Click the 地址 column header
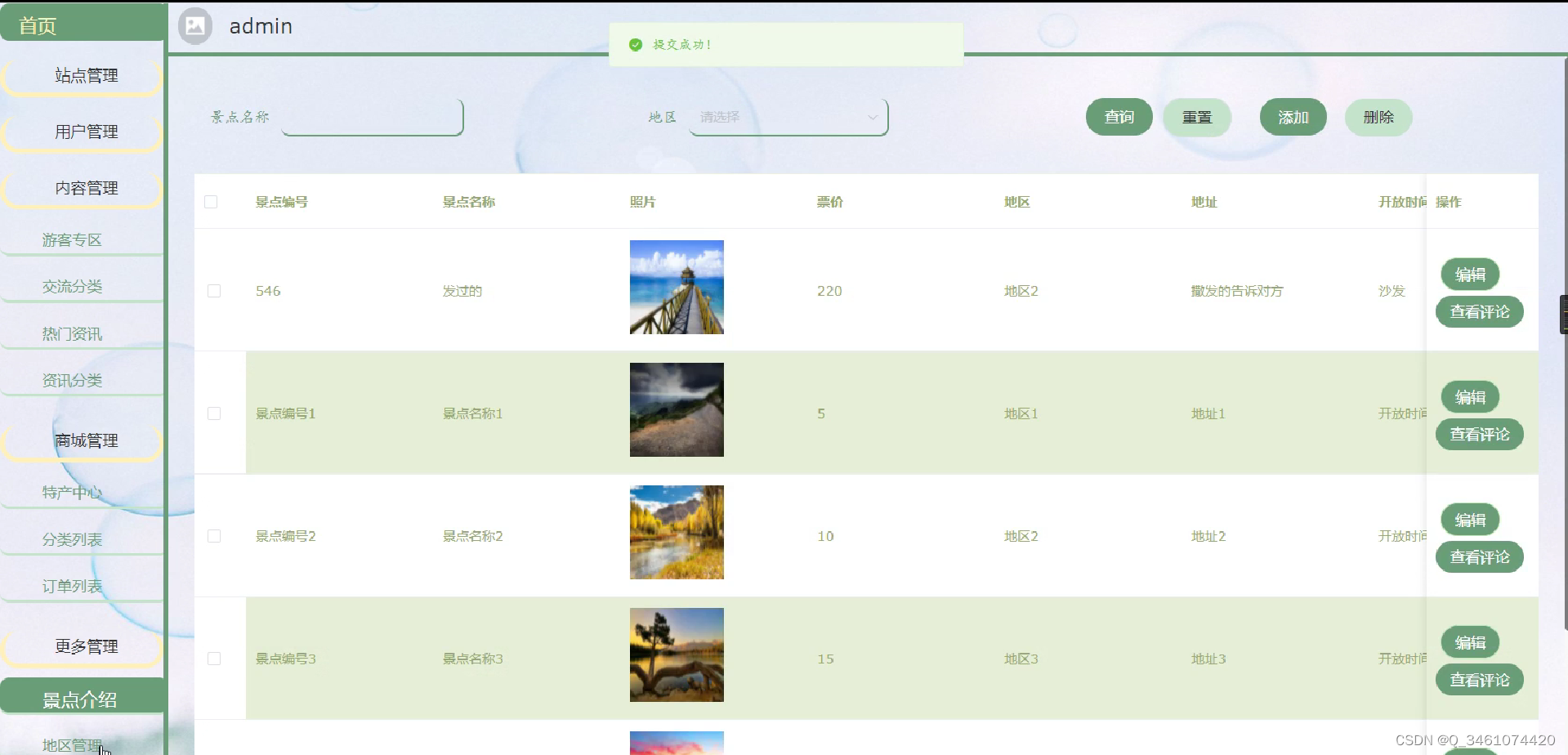 [1204, 202]
